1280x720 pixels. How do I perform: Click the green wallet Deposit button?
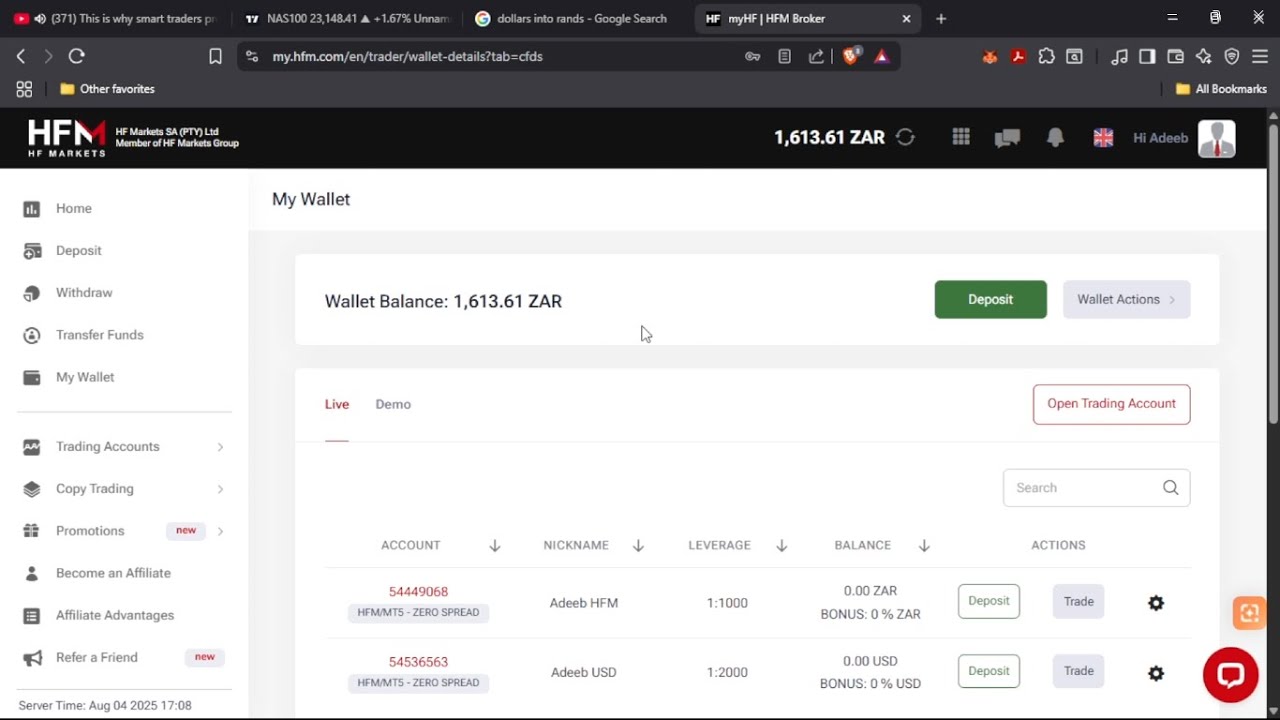click(990, 299)
